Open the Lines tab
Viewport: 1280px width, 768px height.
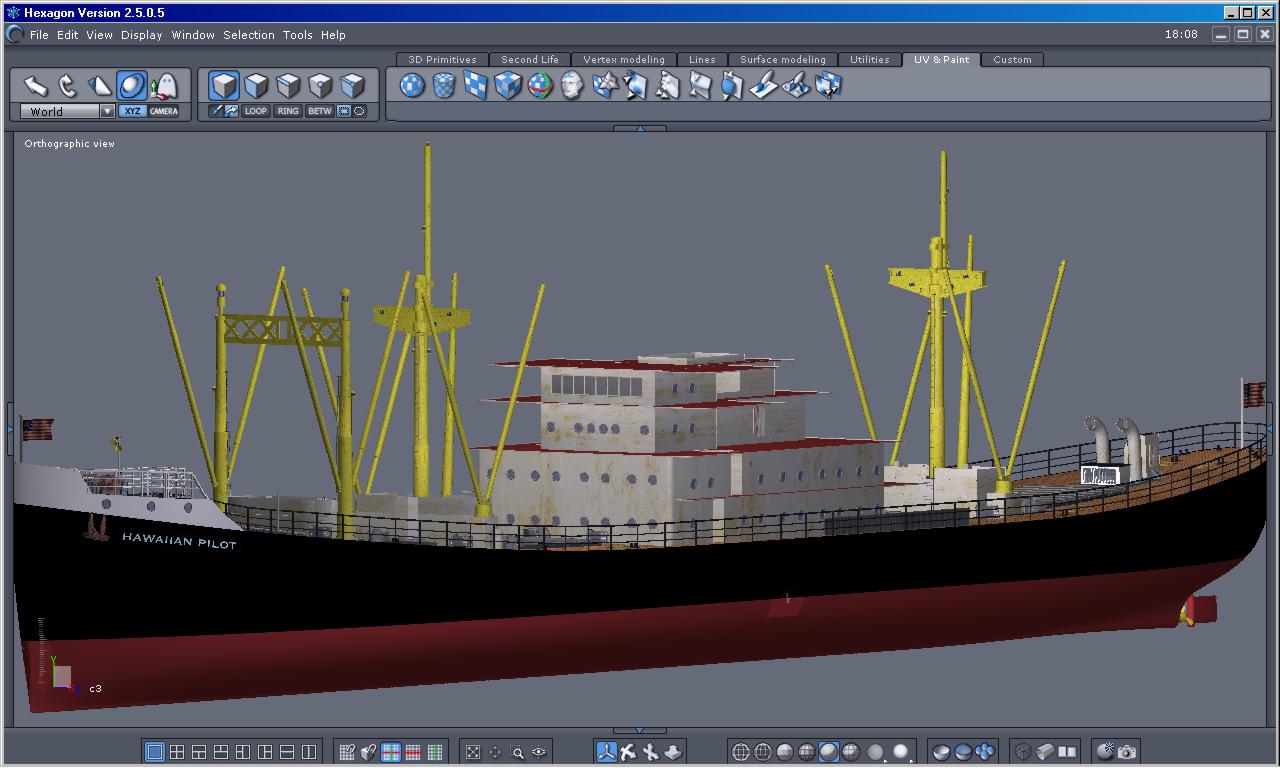(702, 60)
